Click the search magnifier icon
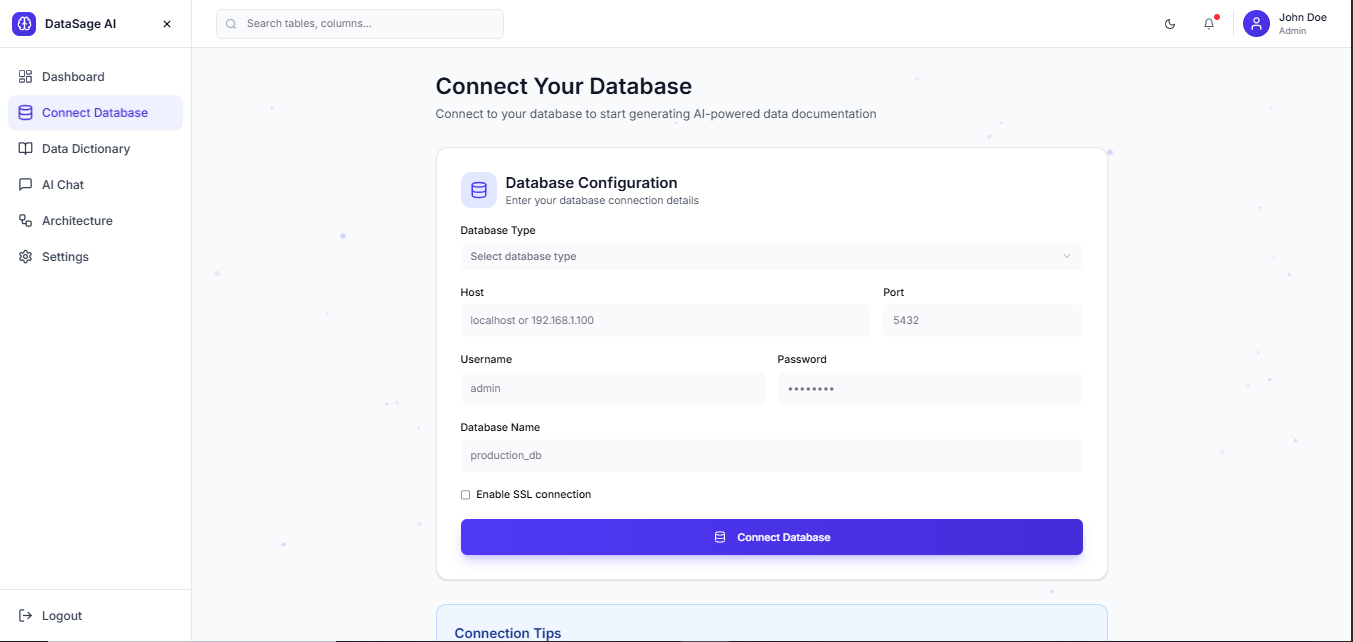The image size is (1353, 642). click(x=231, y=24)
